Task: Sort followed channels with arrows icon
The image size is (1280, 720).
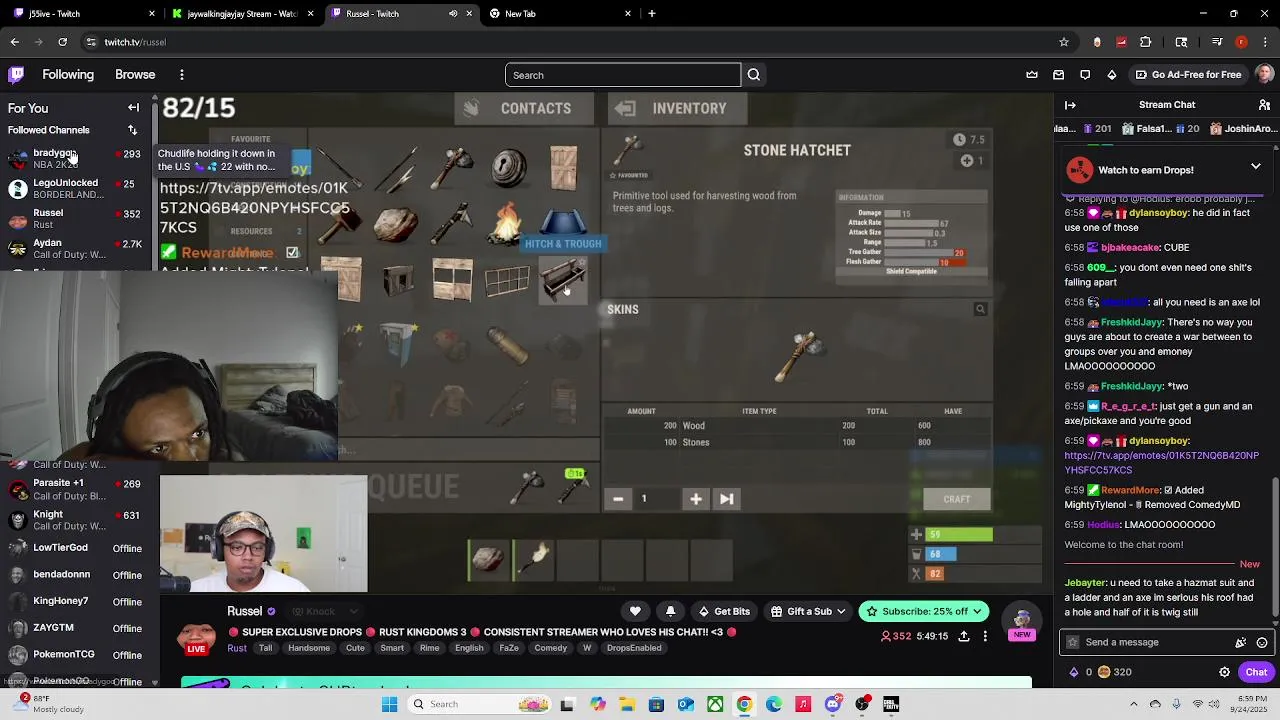Action: click(x=132, y=130)
